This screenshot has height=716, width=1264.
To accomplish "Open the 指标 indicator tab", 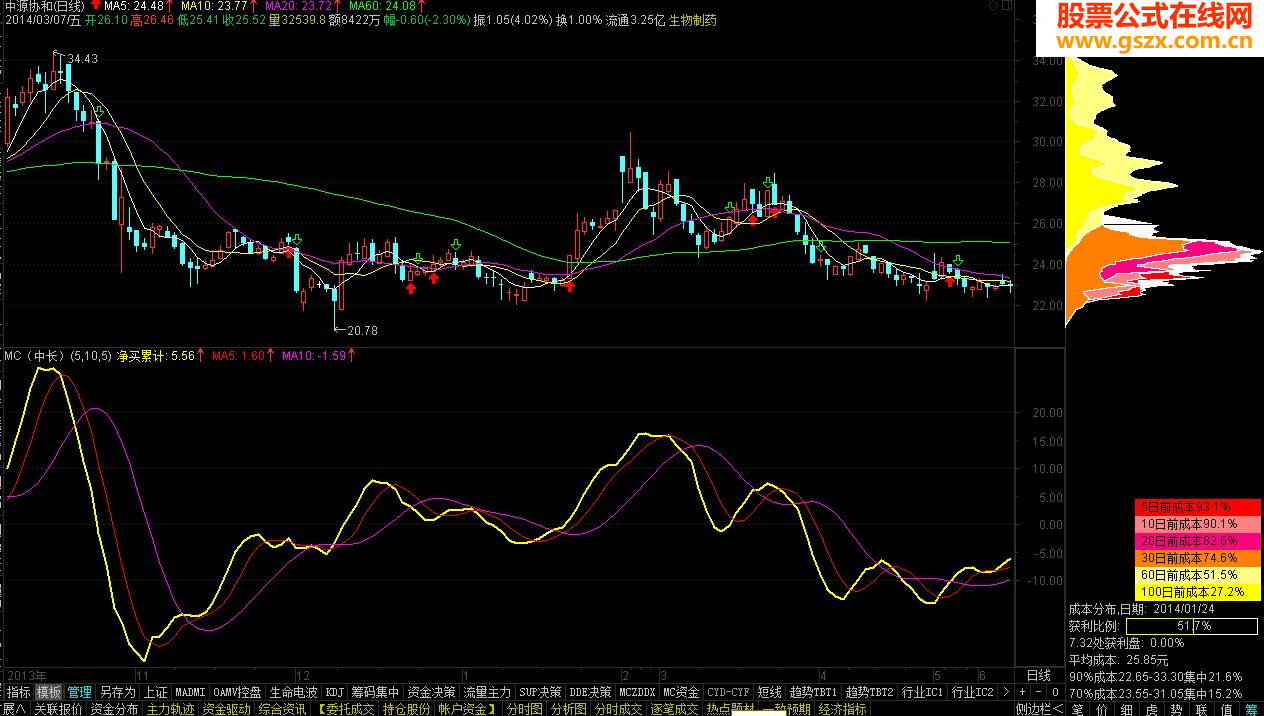I will (18, 692).
